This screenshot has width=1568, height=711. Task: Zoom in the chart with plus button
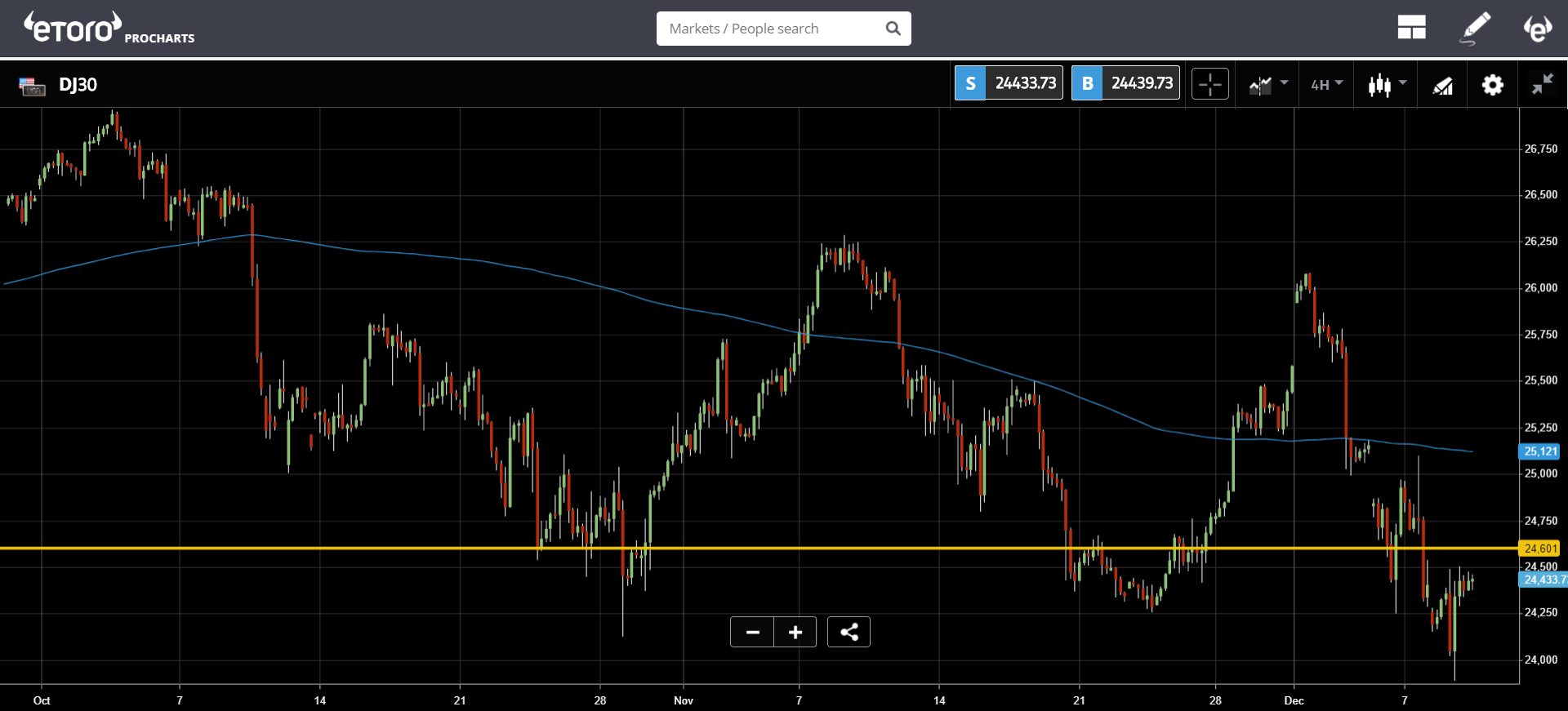coord(795,632)
